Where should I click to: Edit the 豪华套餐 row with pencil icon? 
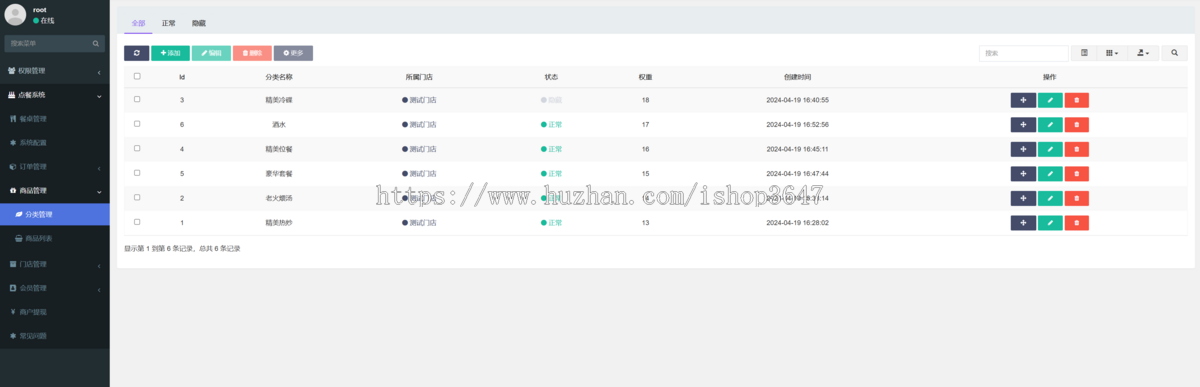pos(1050,174)
